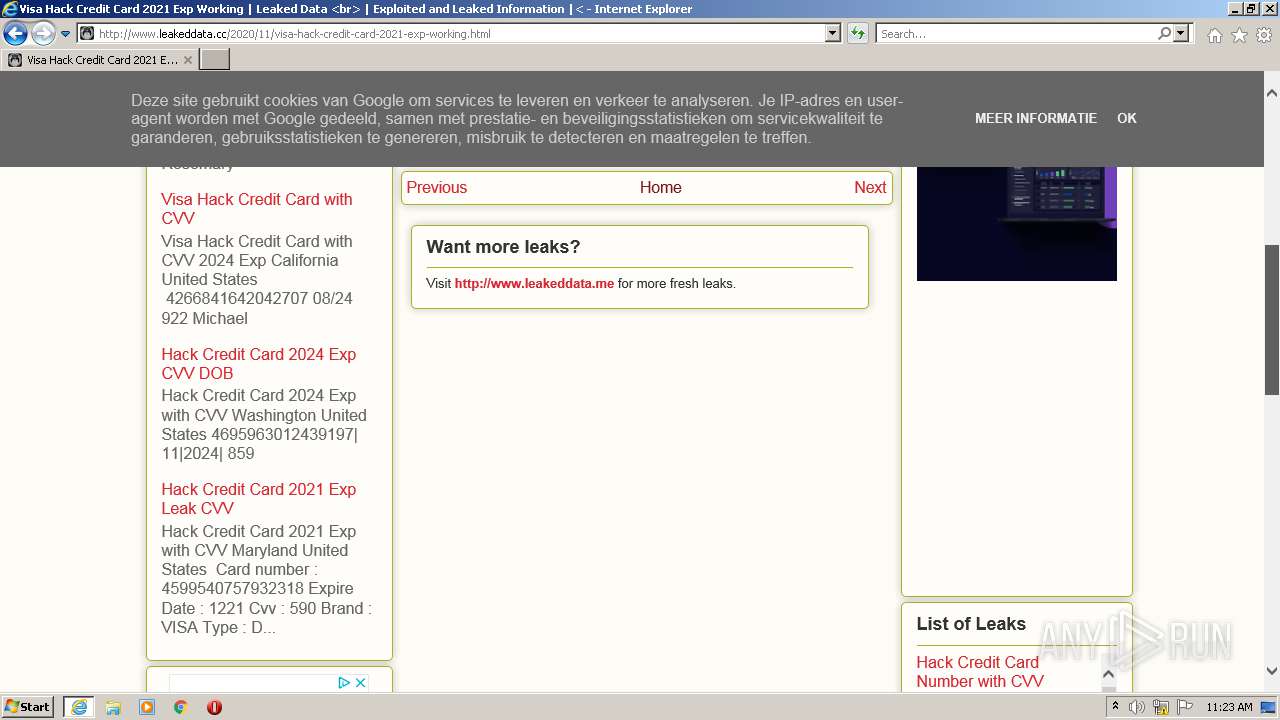The height and width of the screenshot is (720, 1280).
Task: Visit the leakeddata.me link
Action: [534, 283]
